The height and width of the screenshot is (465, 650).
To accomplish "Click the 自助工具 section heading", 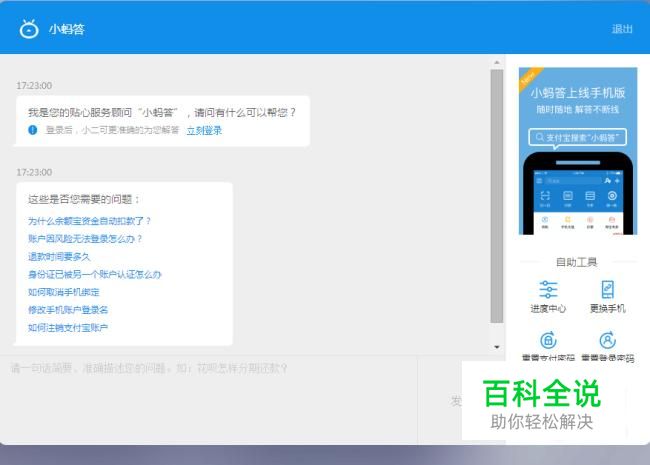I will (577, 262).
